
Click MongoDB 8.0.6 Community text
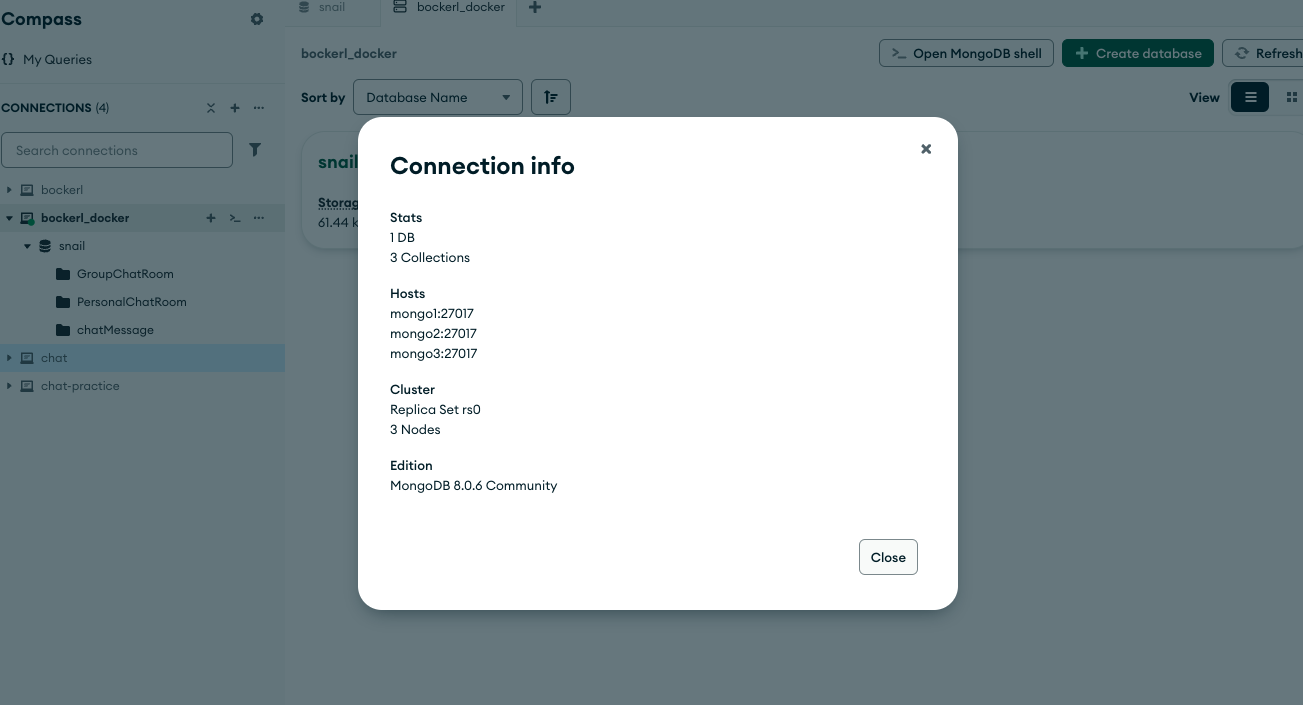[473, 486]
